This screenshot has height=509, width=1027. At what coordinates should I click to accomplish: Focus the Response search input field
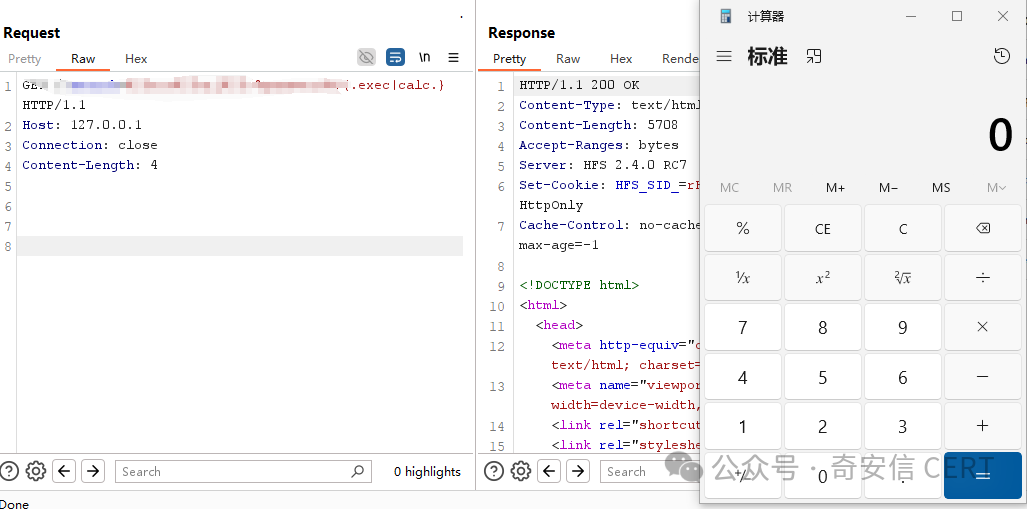coord(650,471)
